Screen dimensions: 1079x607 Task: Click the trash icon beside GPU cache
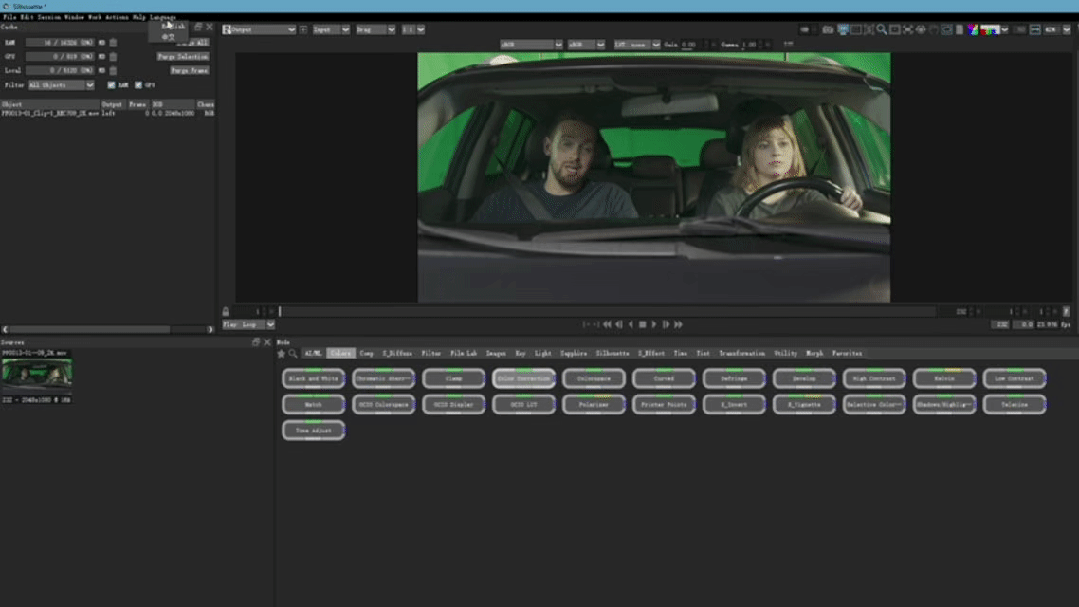113,56
